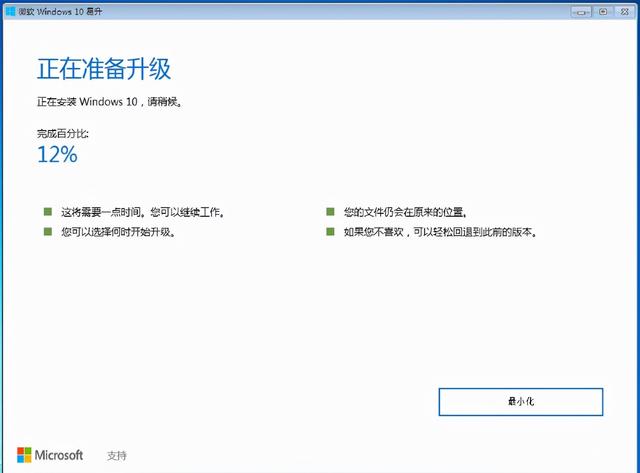
Task: Open the 支持 link
Action: (117, 455)
